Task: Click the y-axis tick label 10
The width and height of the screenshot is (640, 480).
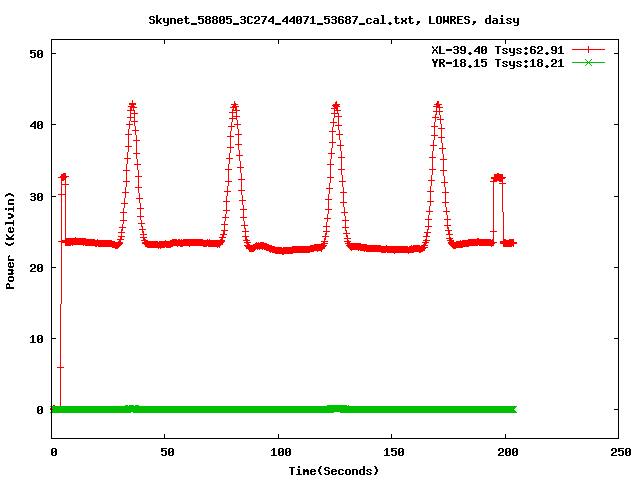Action: pos(36,339)
